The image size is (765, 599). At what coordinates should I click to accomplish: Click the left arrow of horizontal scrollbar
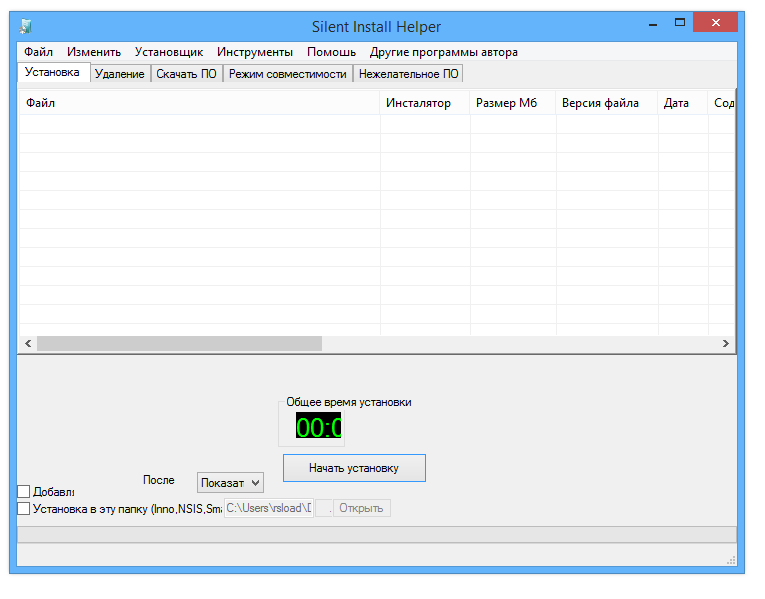[28, 343]
